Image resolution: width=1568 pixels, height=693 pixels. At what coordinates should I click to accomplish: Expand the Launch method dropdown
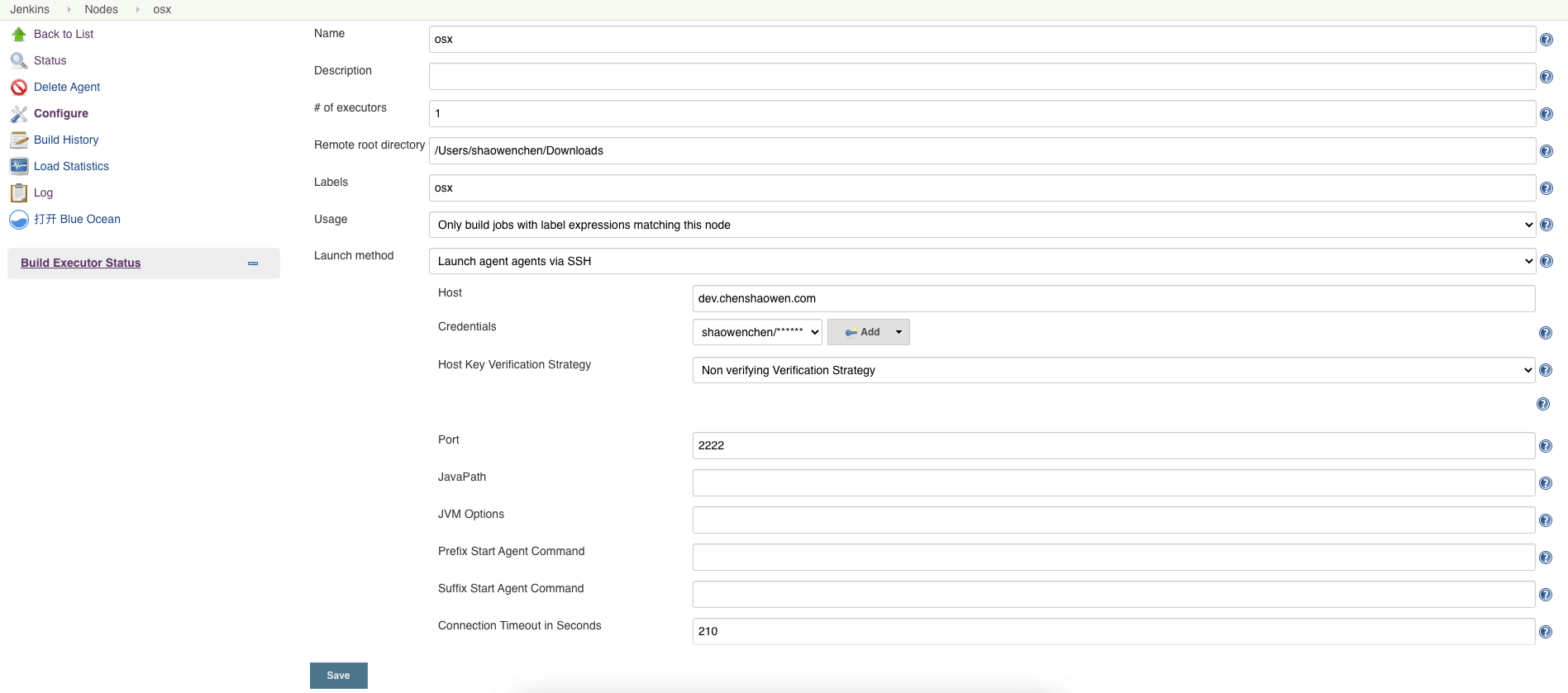pos(981,261)
